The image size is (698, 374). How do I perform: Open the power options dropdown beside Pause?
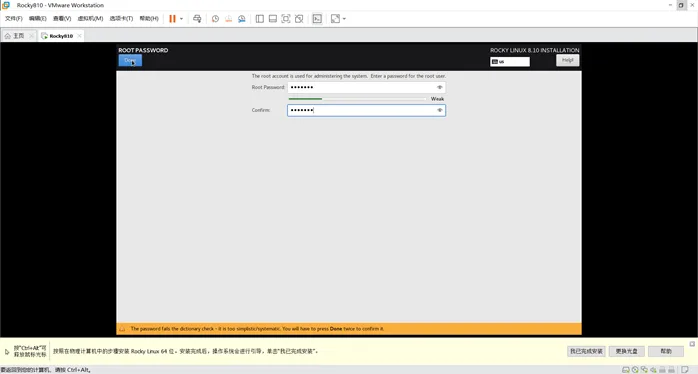pos(181,19)
